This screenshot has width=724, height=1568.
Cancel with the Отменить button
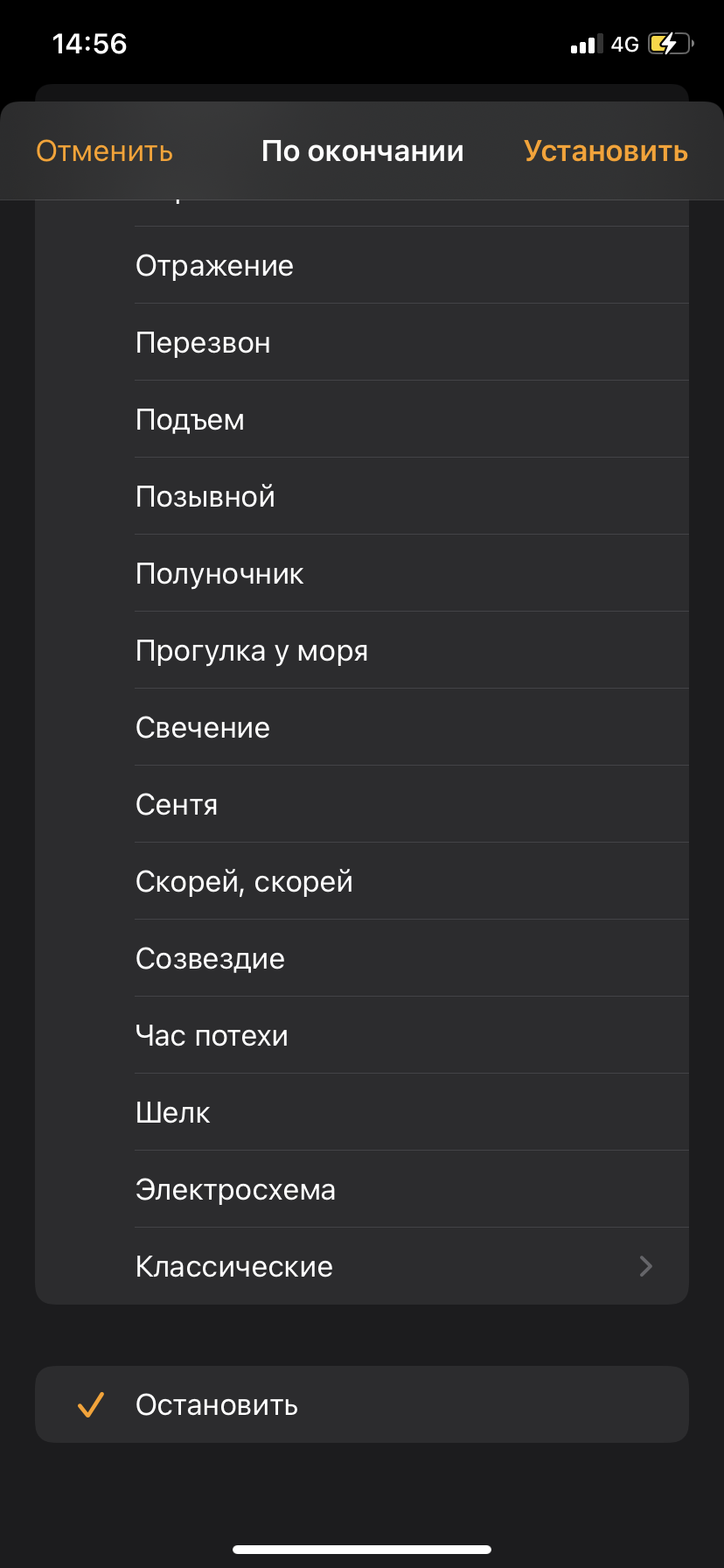pos(104,150)
